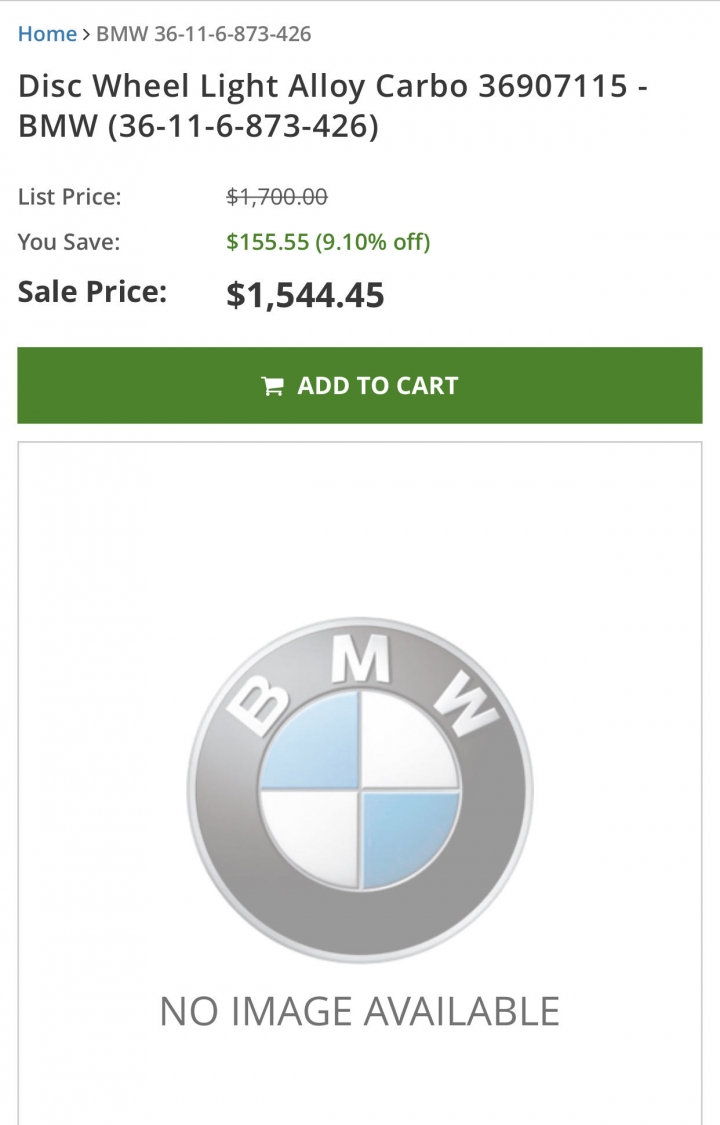
Task: Open the BMW logo placeholder image
Action: 360,790
